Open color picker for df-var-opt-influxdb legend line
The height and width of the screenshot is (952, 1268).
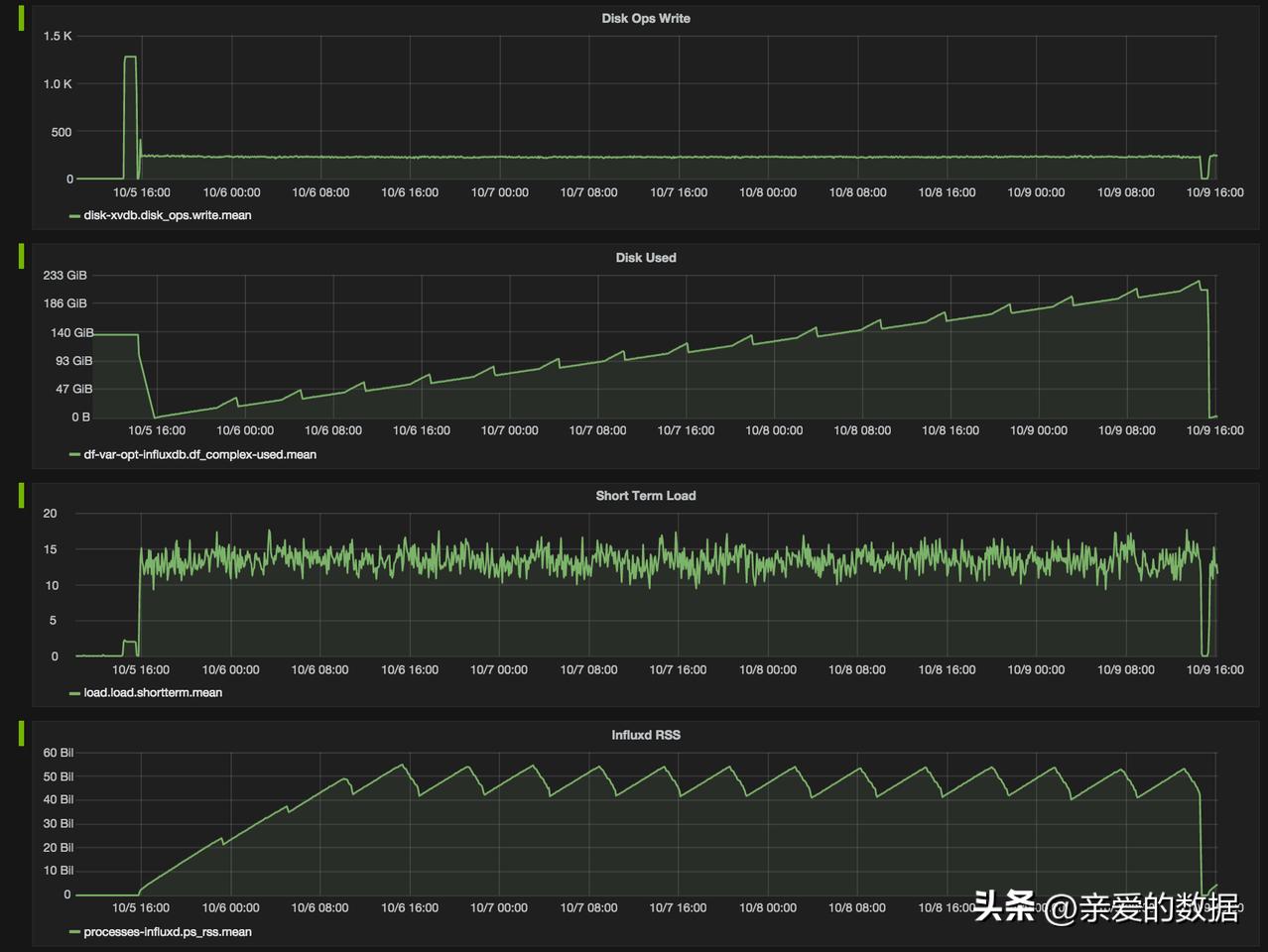(74, 454)
